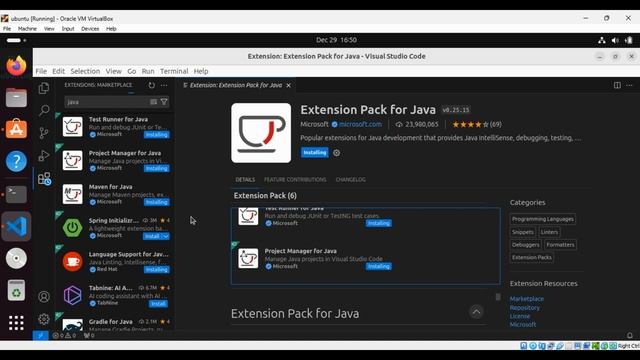The width and height of the screenshot is (640, 360).
Task: Open Ubuntu Software from the dock
Action: point(16,129)
